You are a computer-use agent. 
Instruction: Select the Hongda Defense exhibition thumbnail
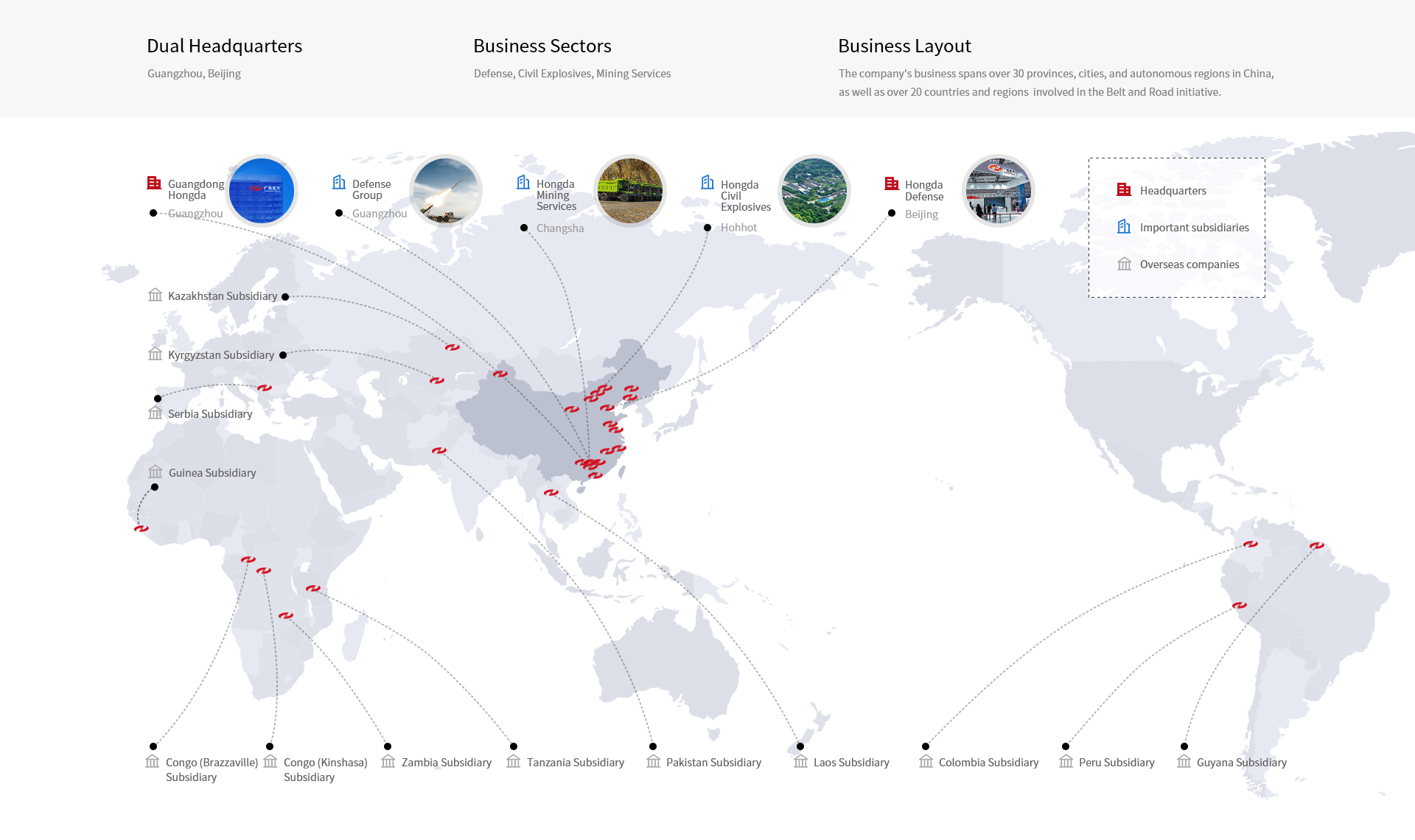[x=999, y=191]
